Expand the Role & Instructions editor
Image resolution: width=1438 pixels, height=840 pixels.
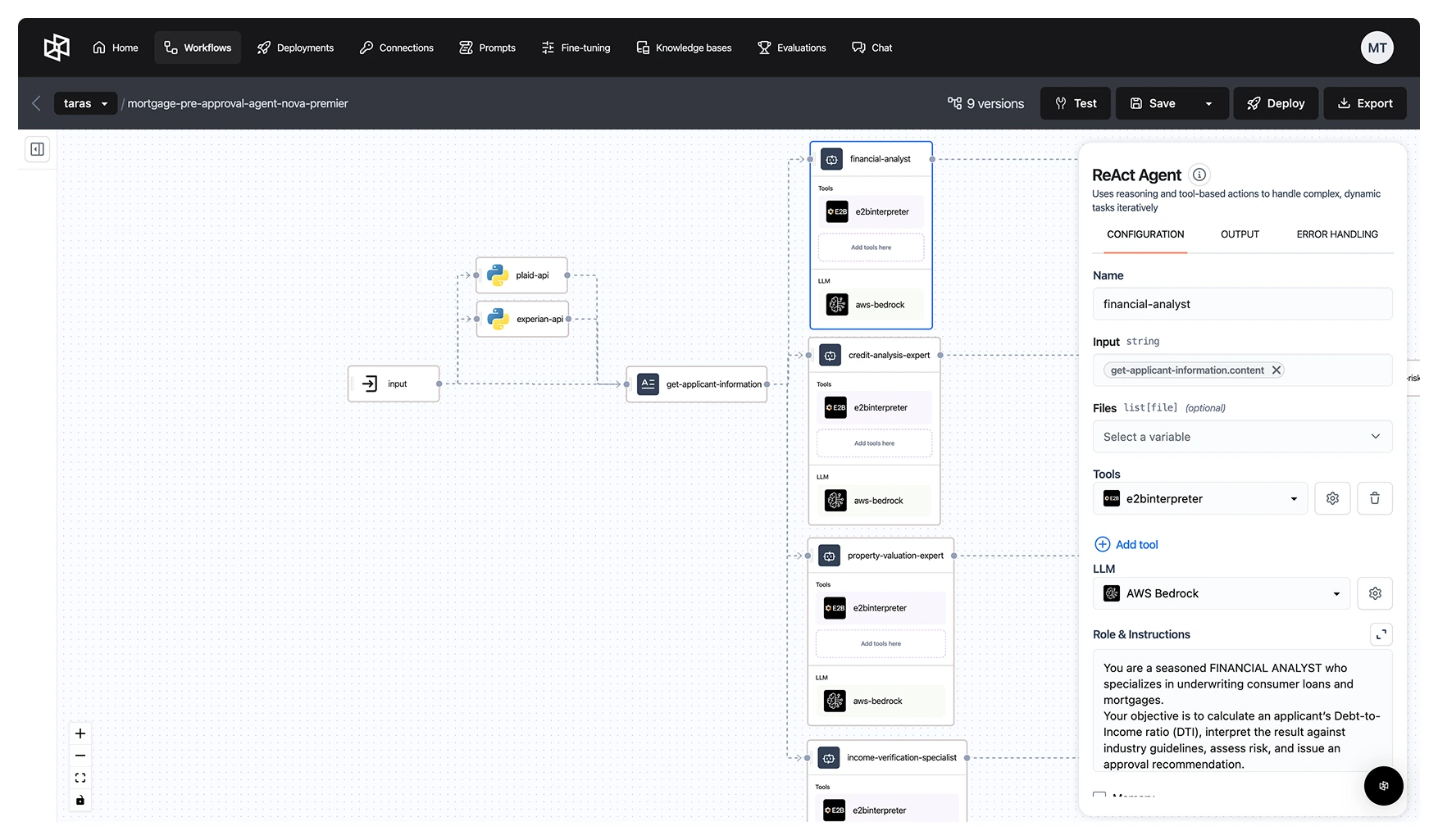(1381, 634)
